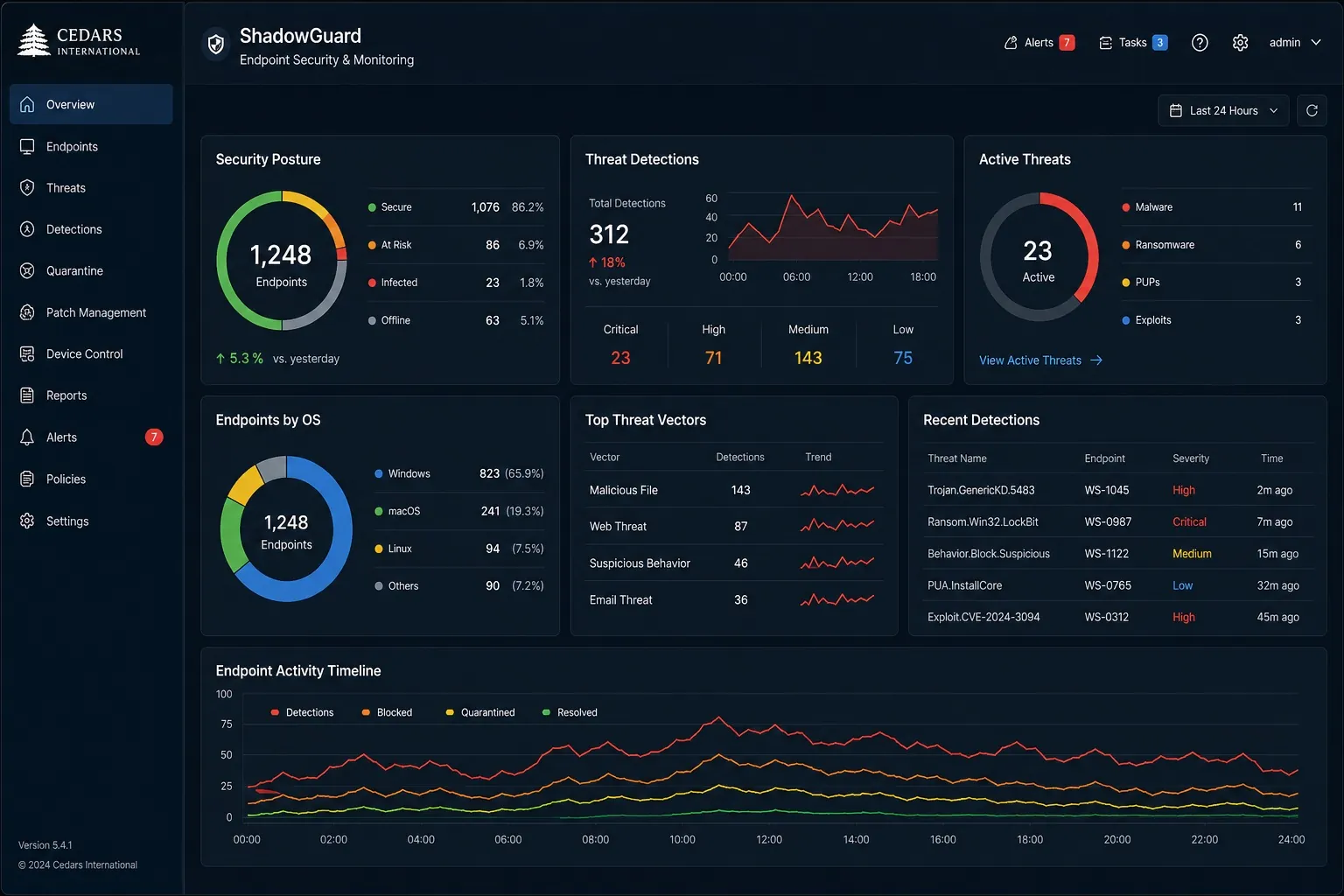Click the top bar Alerts bell icon

point(1011,42)
